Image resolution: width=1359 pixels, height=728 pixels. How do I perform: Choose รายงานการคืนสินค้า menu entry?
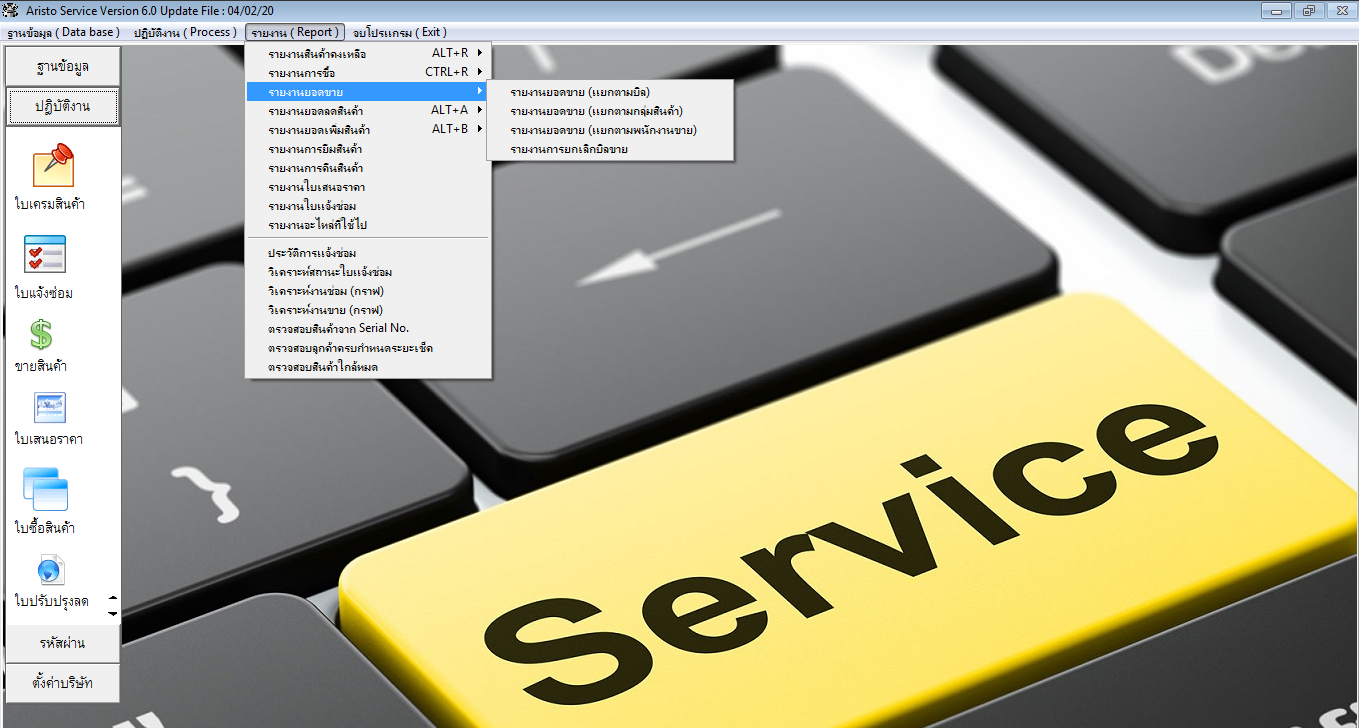click(368, 168)
